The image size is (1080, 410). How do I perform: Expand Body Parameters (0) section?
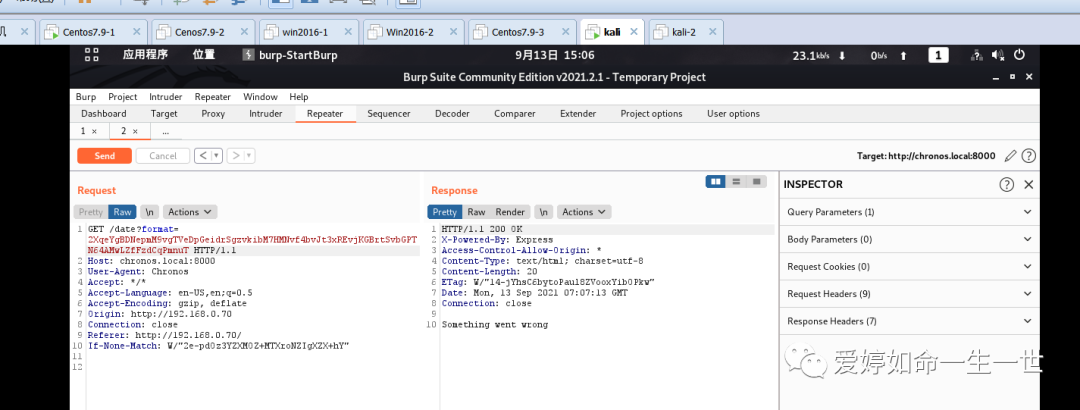910,239
